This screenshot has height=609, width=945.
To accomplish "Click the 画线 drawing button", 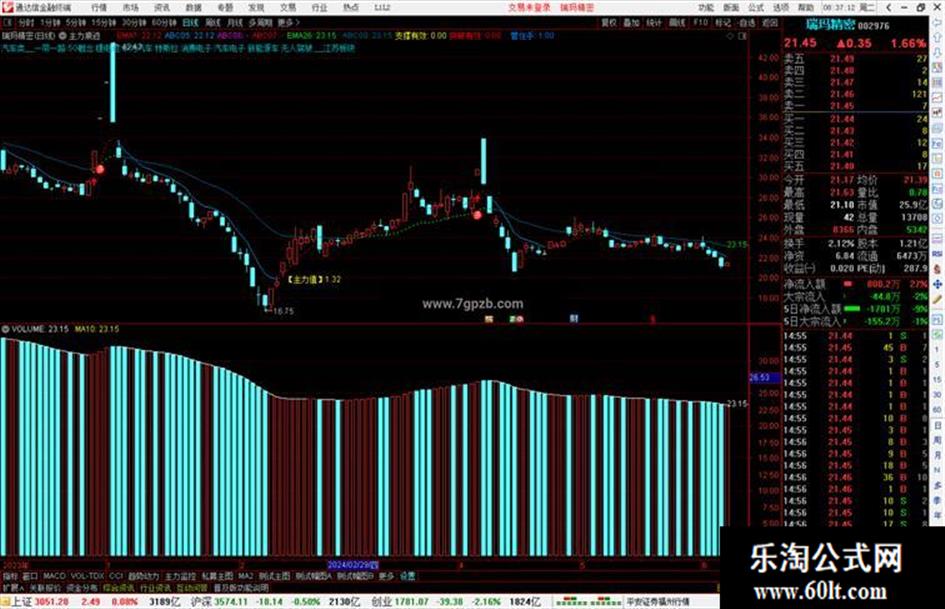I will 677,23.
